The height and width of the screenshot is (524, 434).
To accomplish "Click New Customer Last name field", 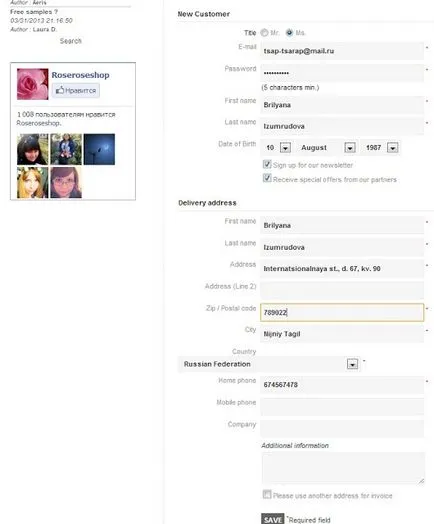I will pyautogui.click(x=342, y=126).
